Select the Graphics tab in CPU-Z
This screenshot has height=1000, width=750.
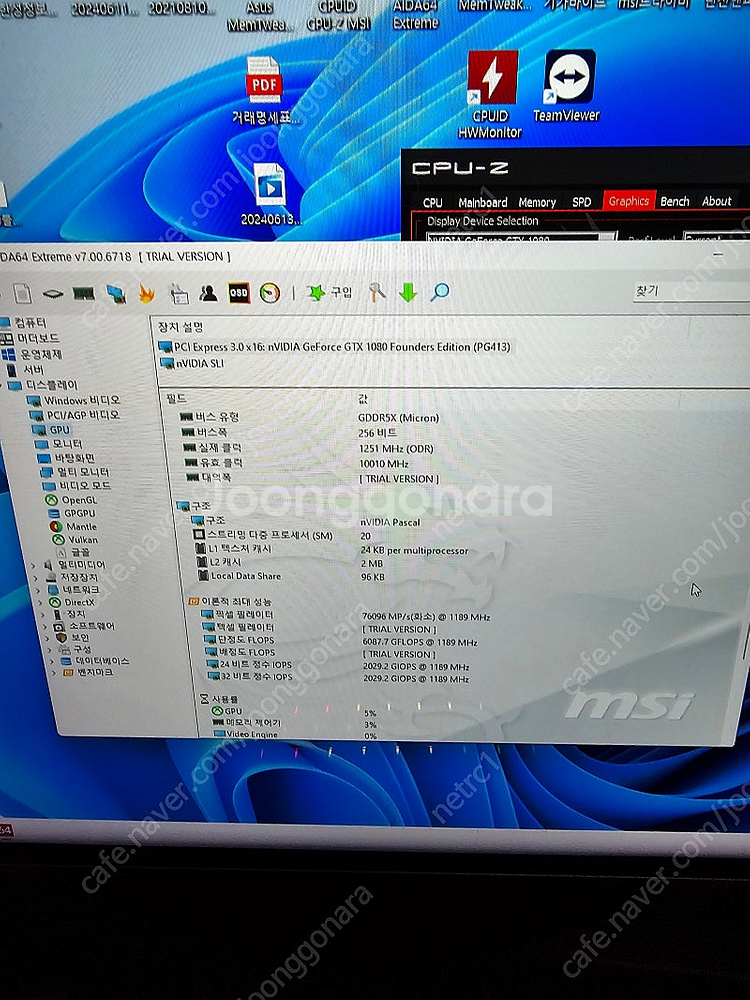click(629, 201)
